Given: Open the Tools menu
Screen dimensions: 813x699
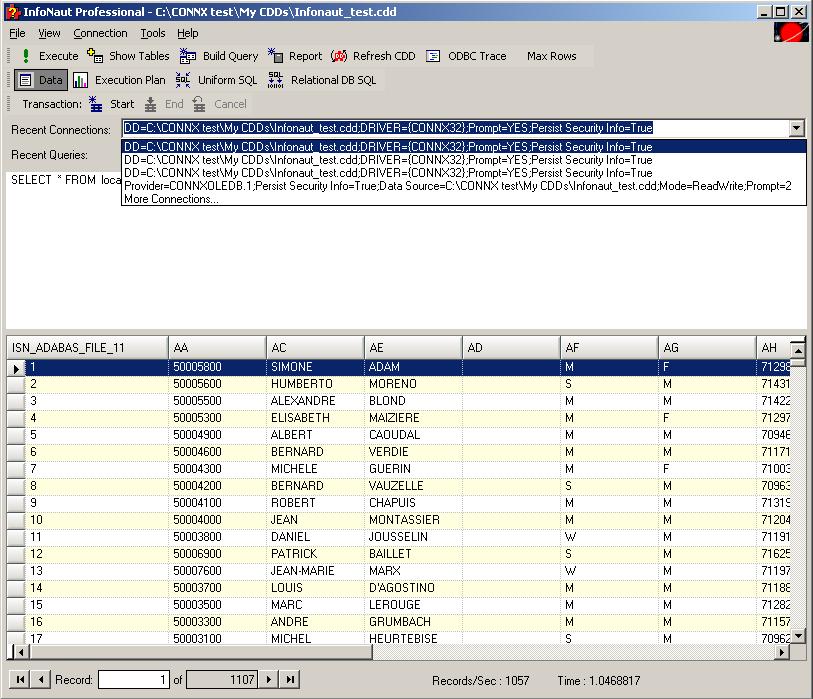Looking at the screenshot, I should point(153,33).
